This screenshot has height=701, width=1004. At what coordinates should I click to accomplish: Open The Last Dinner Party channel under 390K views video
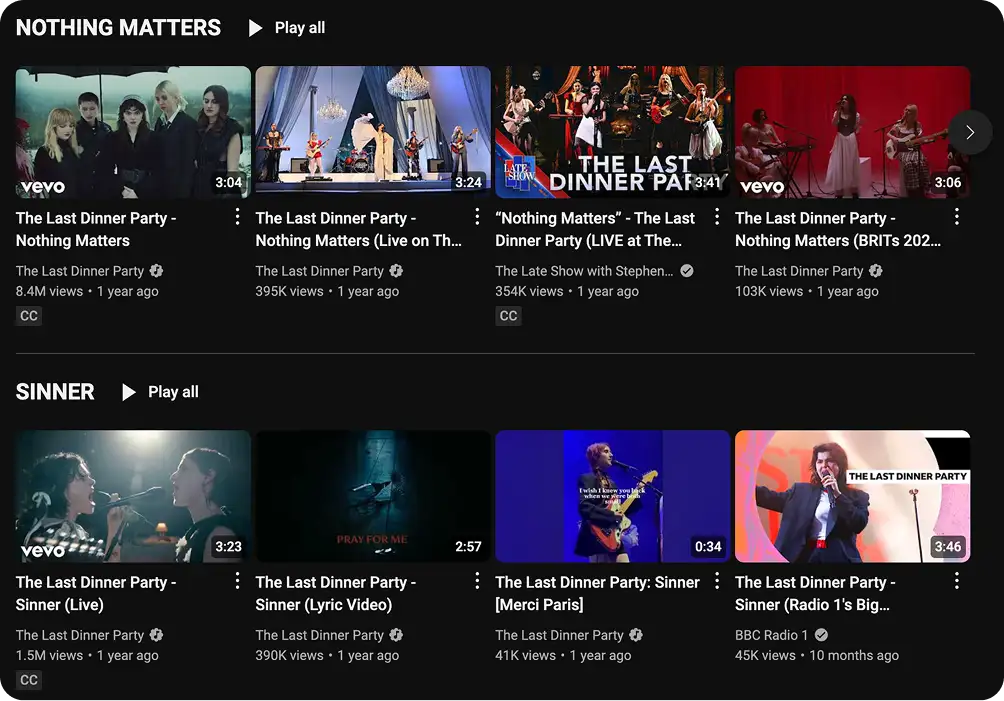(x=320, y=636)
